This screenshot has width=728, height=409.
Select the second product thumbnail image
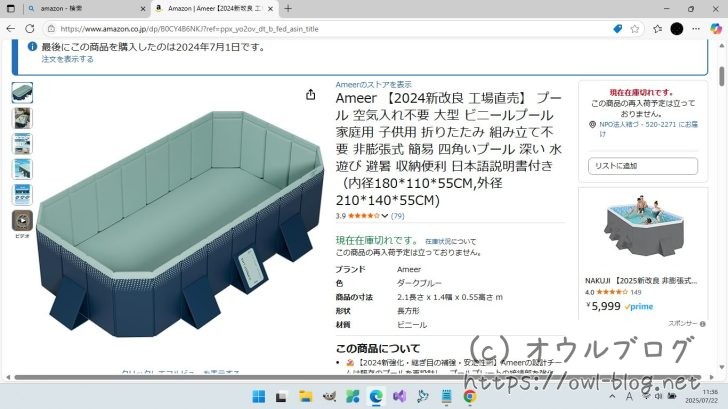point(22,118)
